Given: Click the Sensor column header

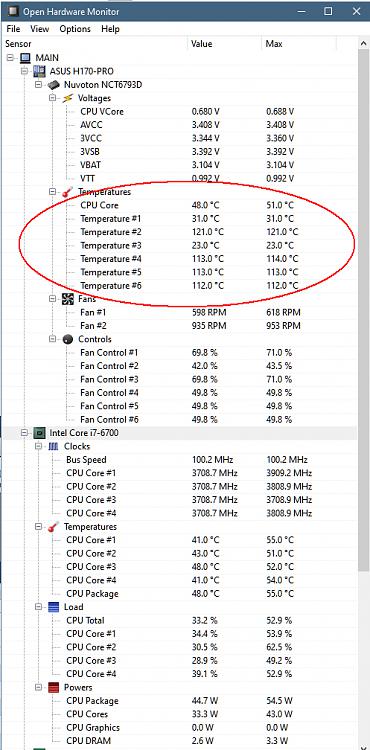Looking at the screenshot, I should 95,44.
